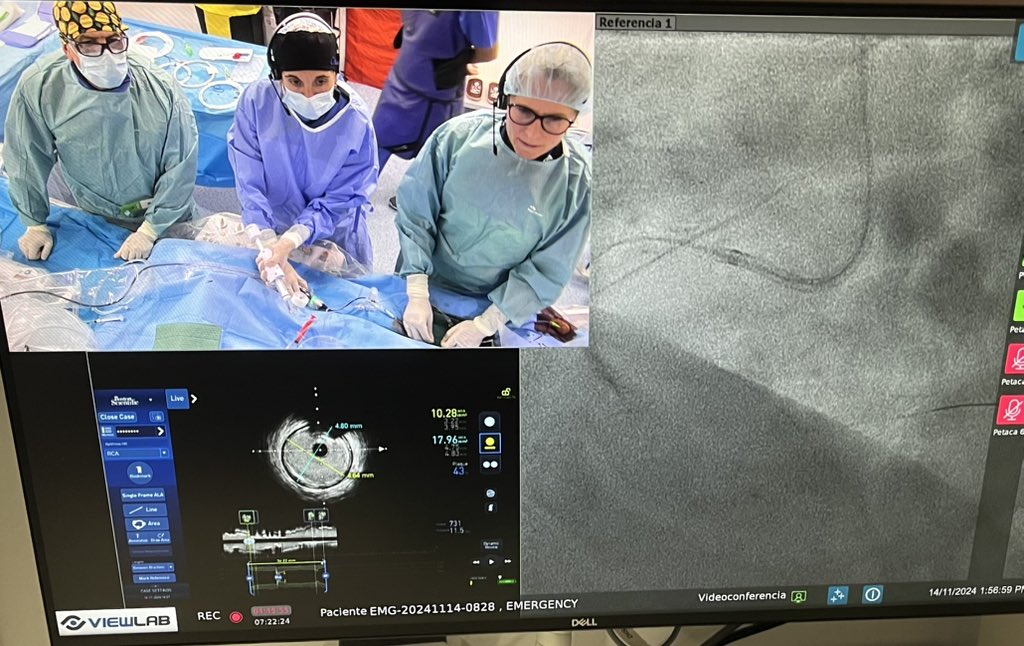The width and height of the screenshot is (1024, 646).
Task: Click the Close Case button
Action: click(118, 417)
